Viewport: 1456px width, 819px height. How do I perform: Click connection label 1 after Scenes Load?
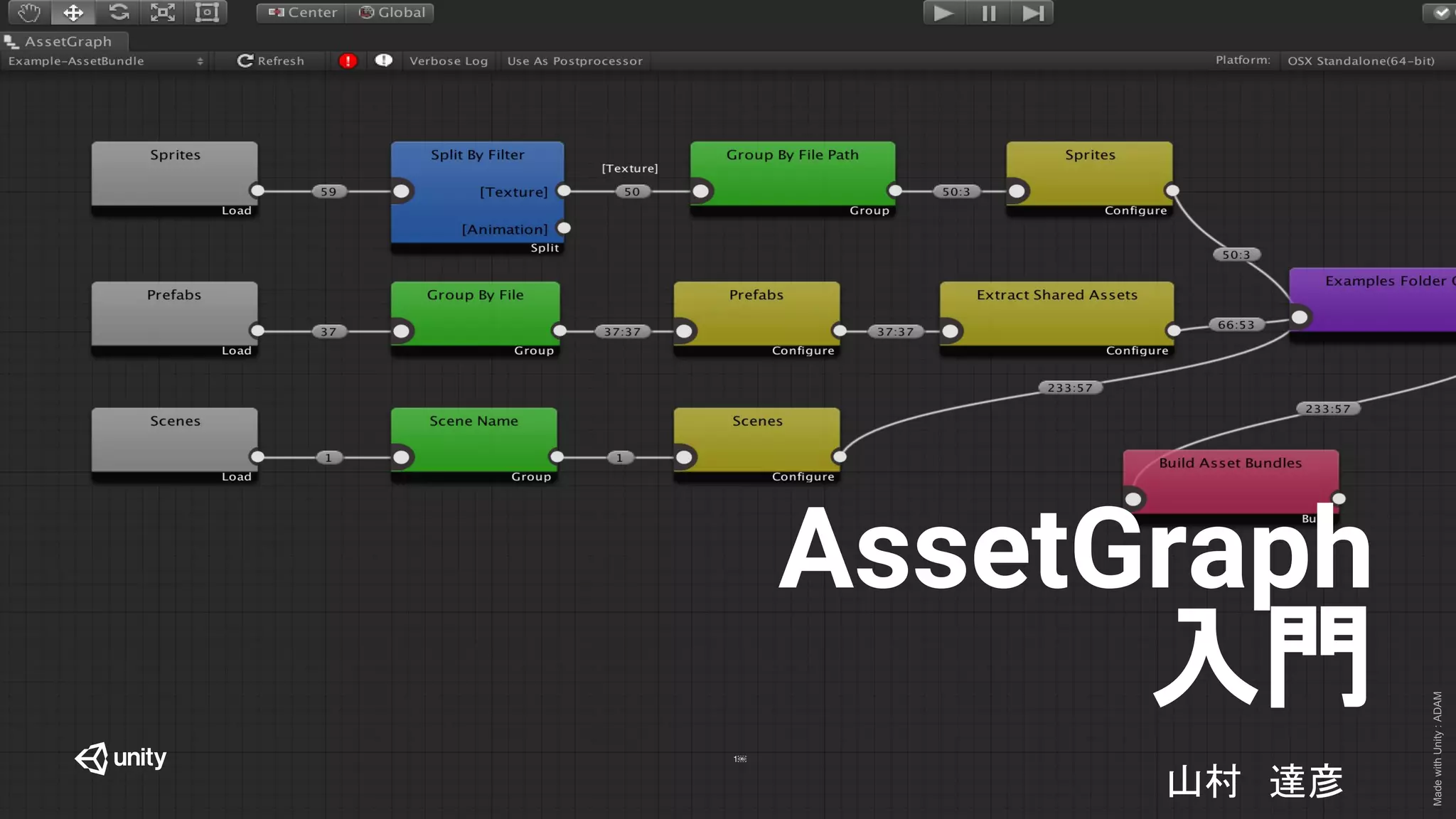coord(328,458)
